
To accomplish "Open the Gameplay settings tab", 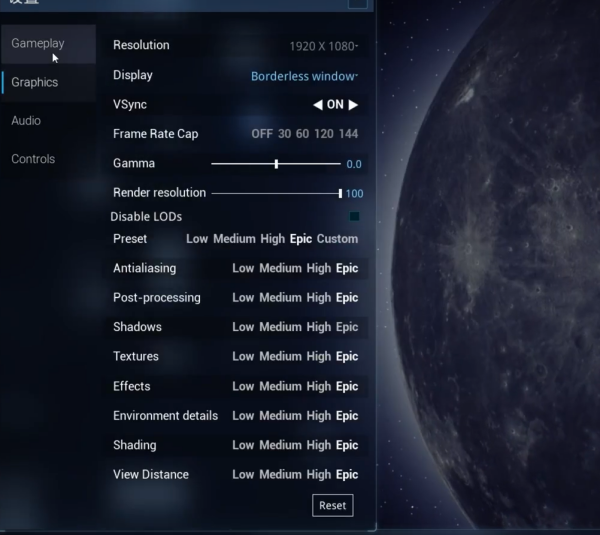I will (48, 44).
